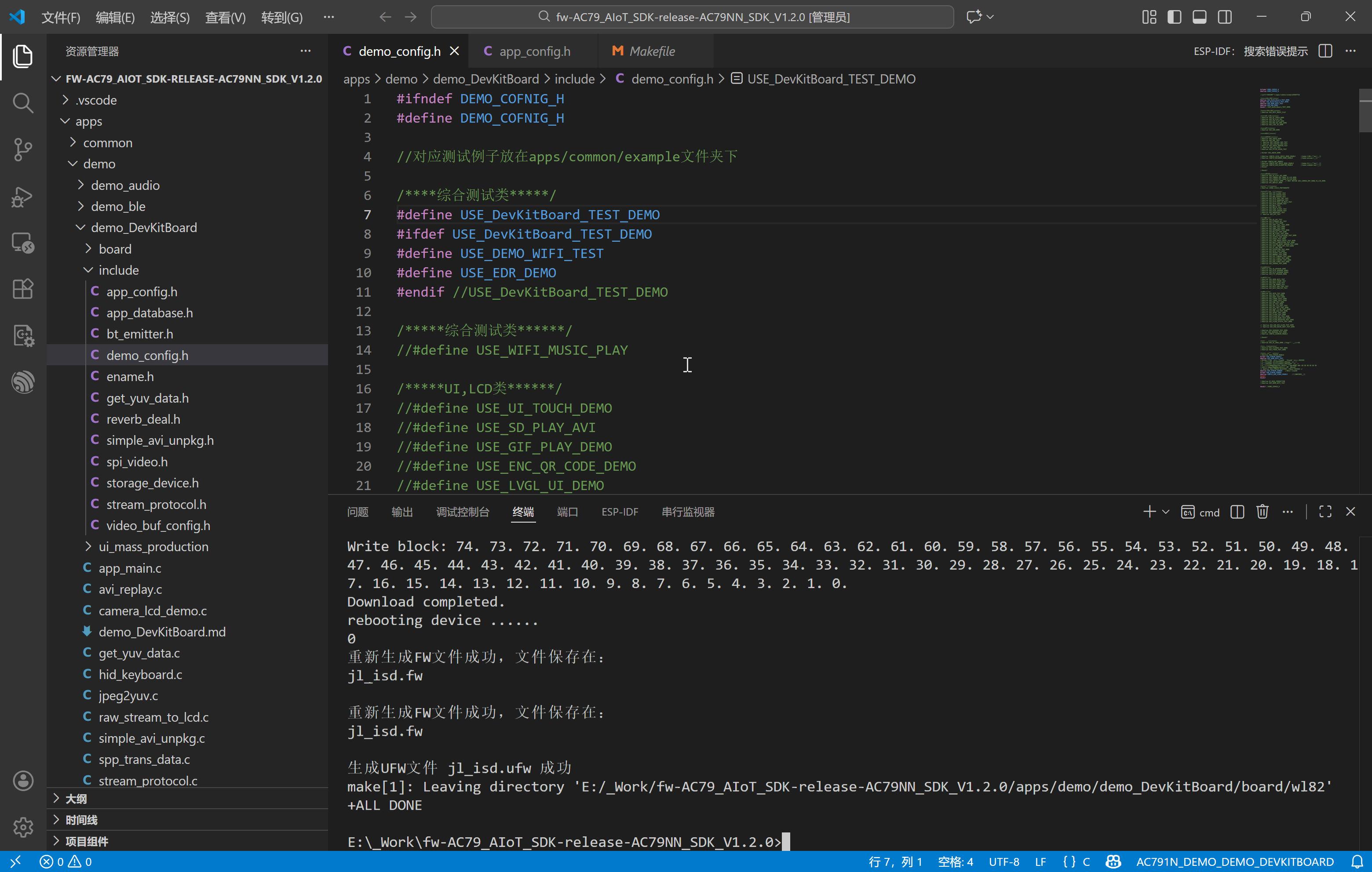The image size is (1372, 872).
Task: Go forward in navigation history
Action: (410, 17)
